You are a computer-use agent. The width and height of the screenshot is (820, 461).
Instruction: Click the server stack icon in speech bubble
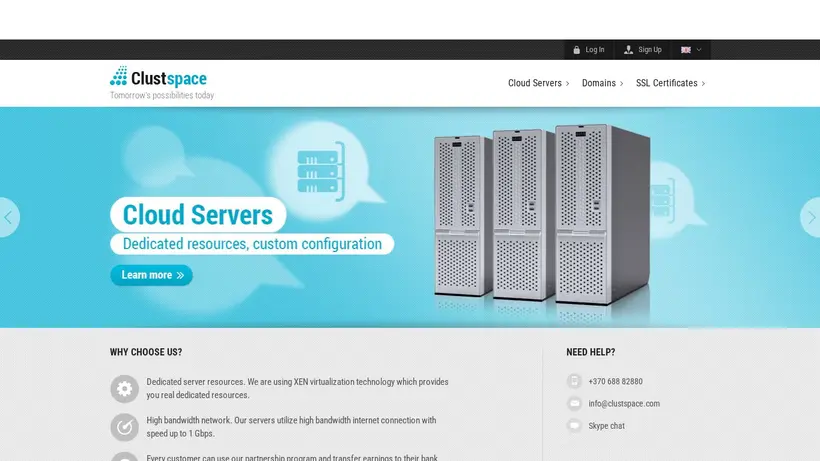click(321, 171)
